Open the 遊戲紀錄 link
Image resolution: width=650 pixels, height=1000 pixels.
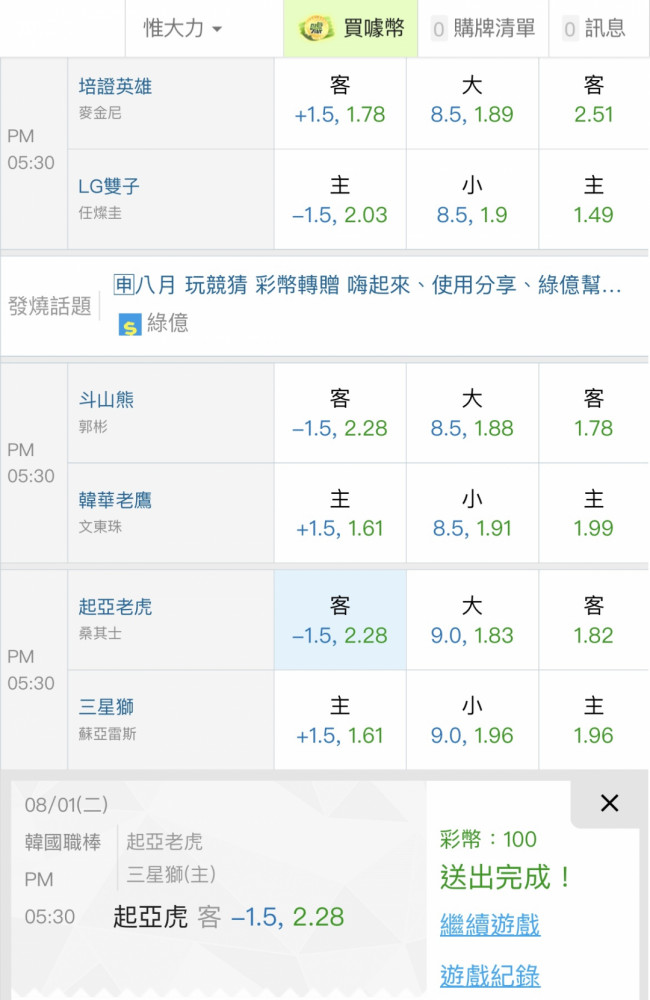click(x=490, y=975)
